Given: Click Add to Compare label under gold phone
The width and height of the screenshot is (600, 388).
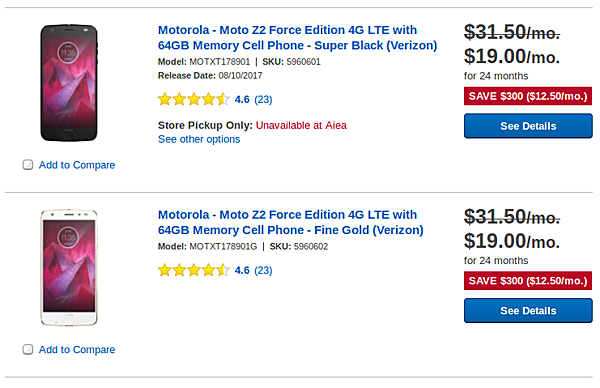Looking at the screenshot, I should [77, 349].
